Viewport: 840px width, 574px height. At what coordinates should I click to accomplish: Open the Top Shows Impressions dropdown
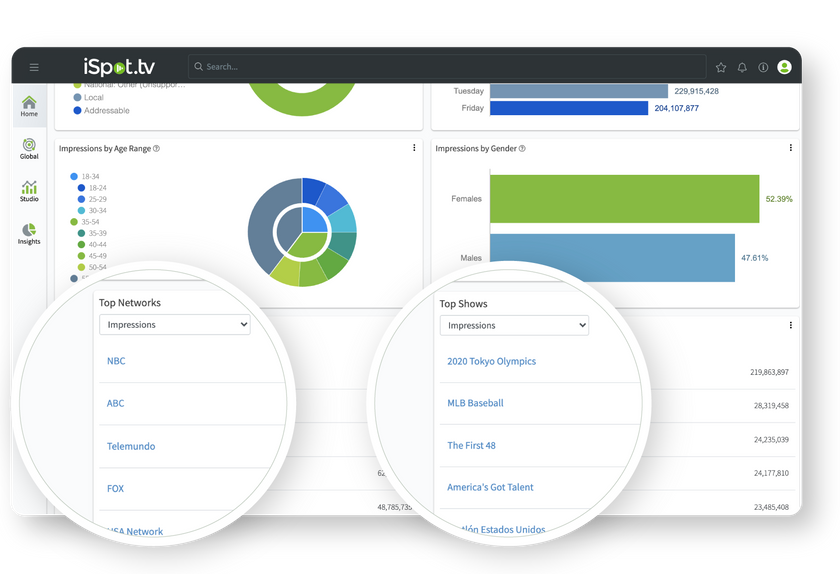tap(514, 326)
